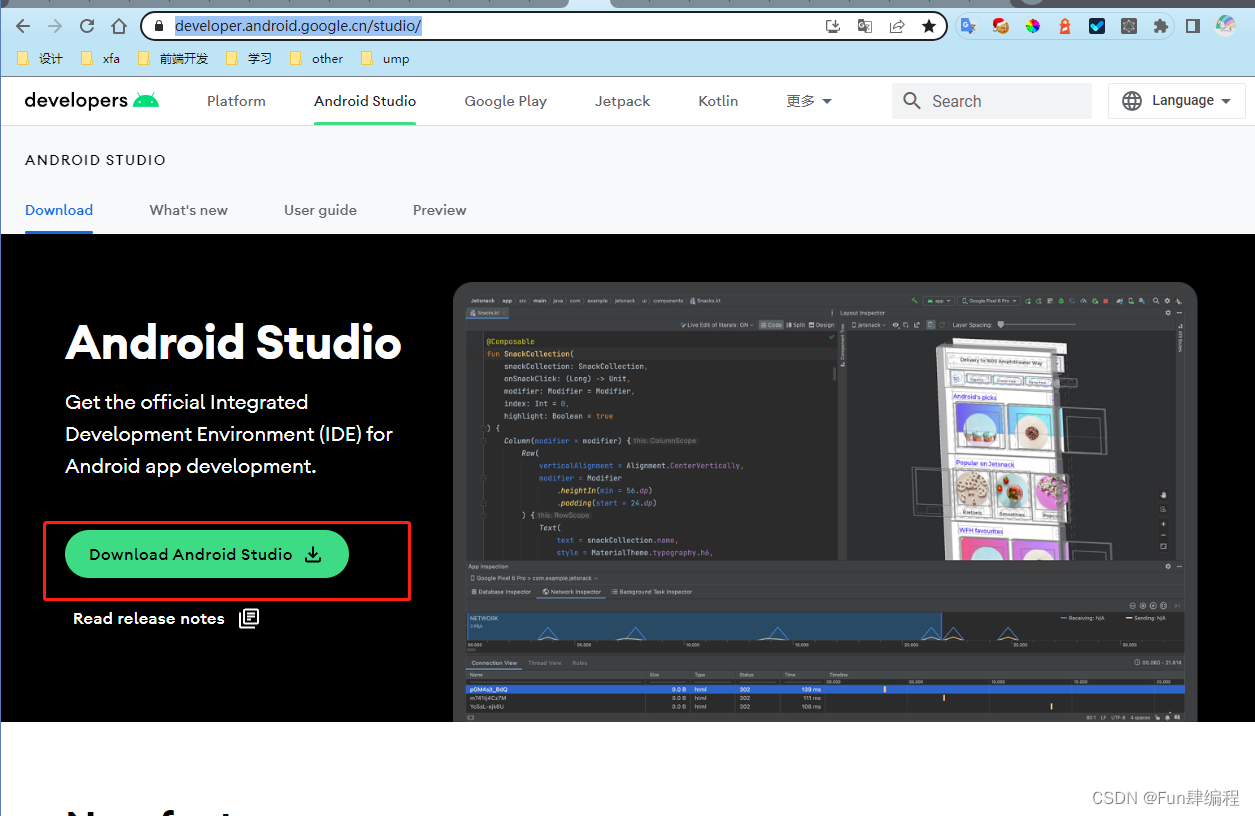This screenshot has width=1255, height=816.
Task: Click the lock icon in the address bar
Action: click(x=157, y=26)
